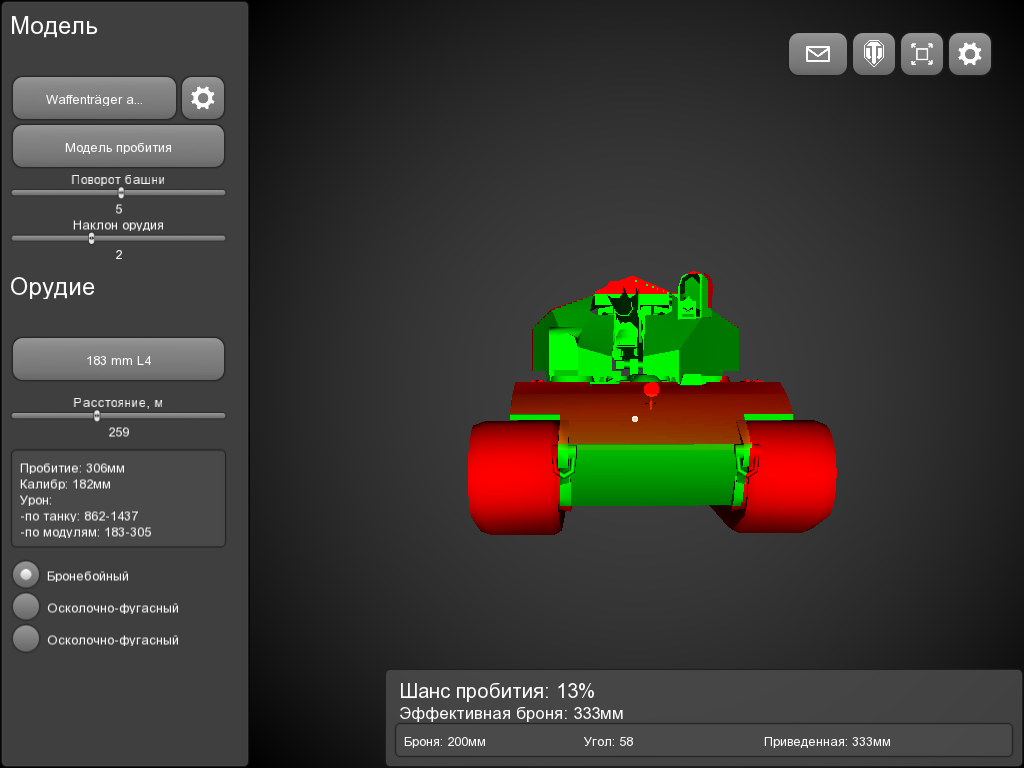Click the Модель heading

(x=54, y=26)
